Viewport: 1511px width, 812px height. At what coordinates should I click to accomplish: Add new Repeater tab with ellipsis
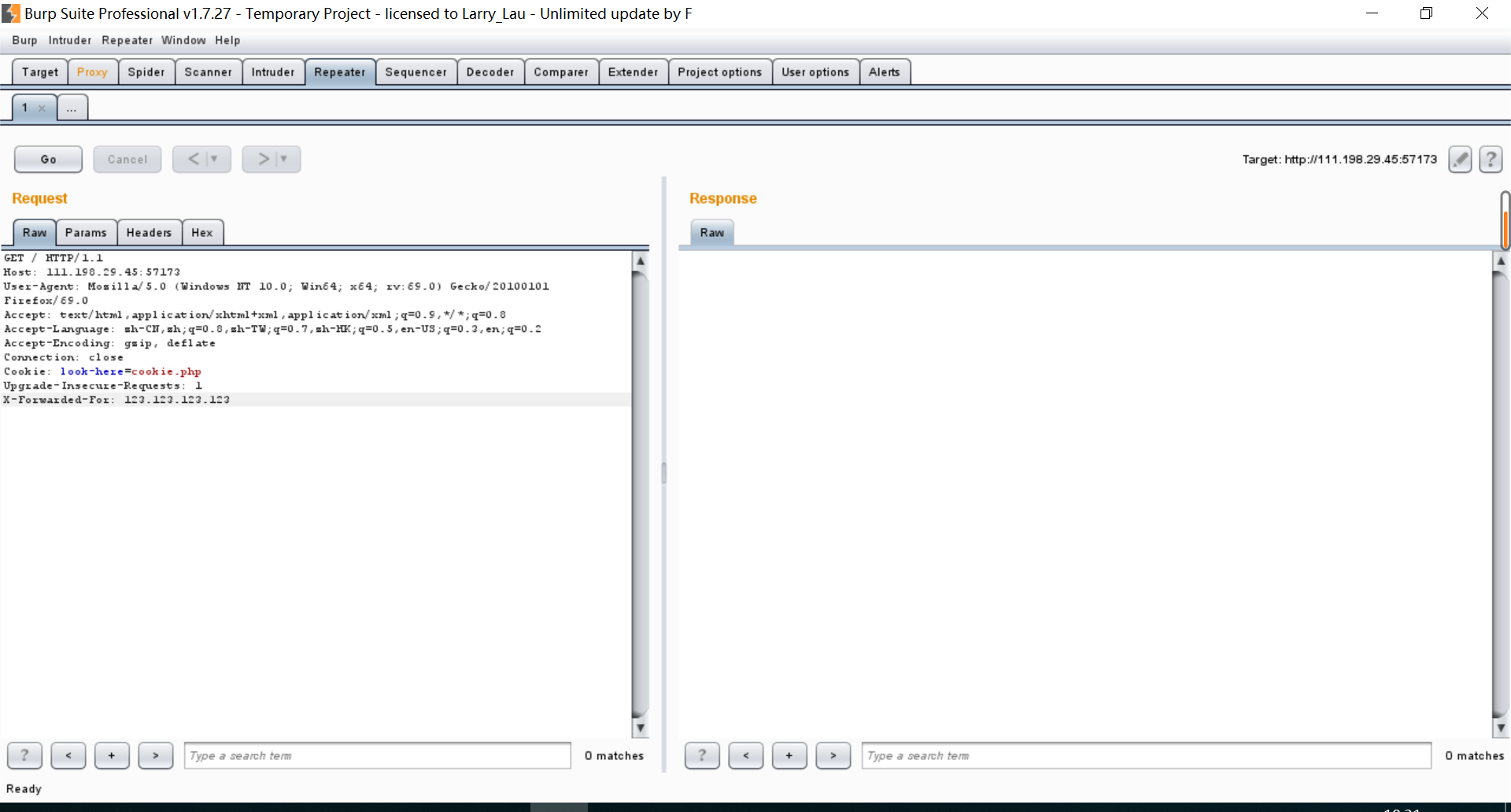[x=72, y=108]
